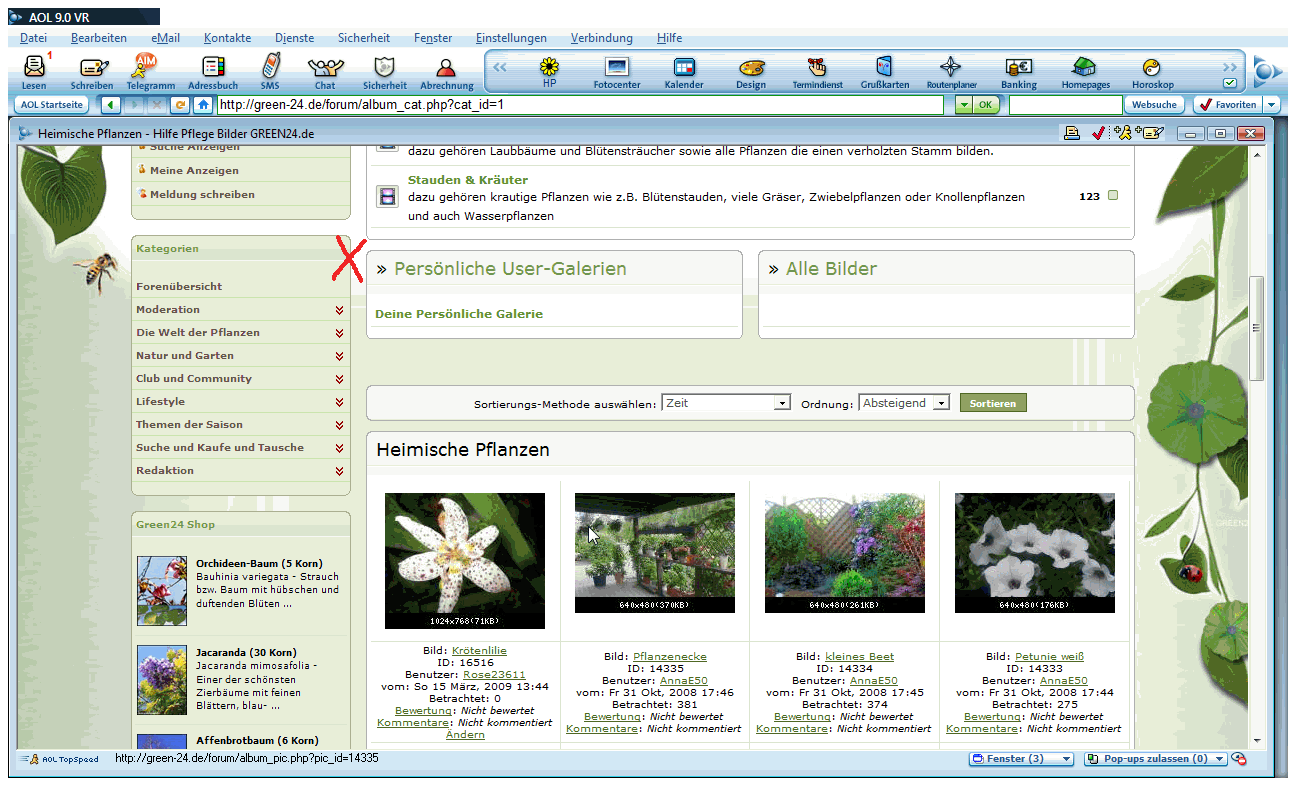Open the Telegramm AIM icon
The image size is (1296, 786).
pos(148,68)
